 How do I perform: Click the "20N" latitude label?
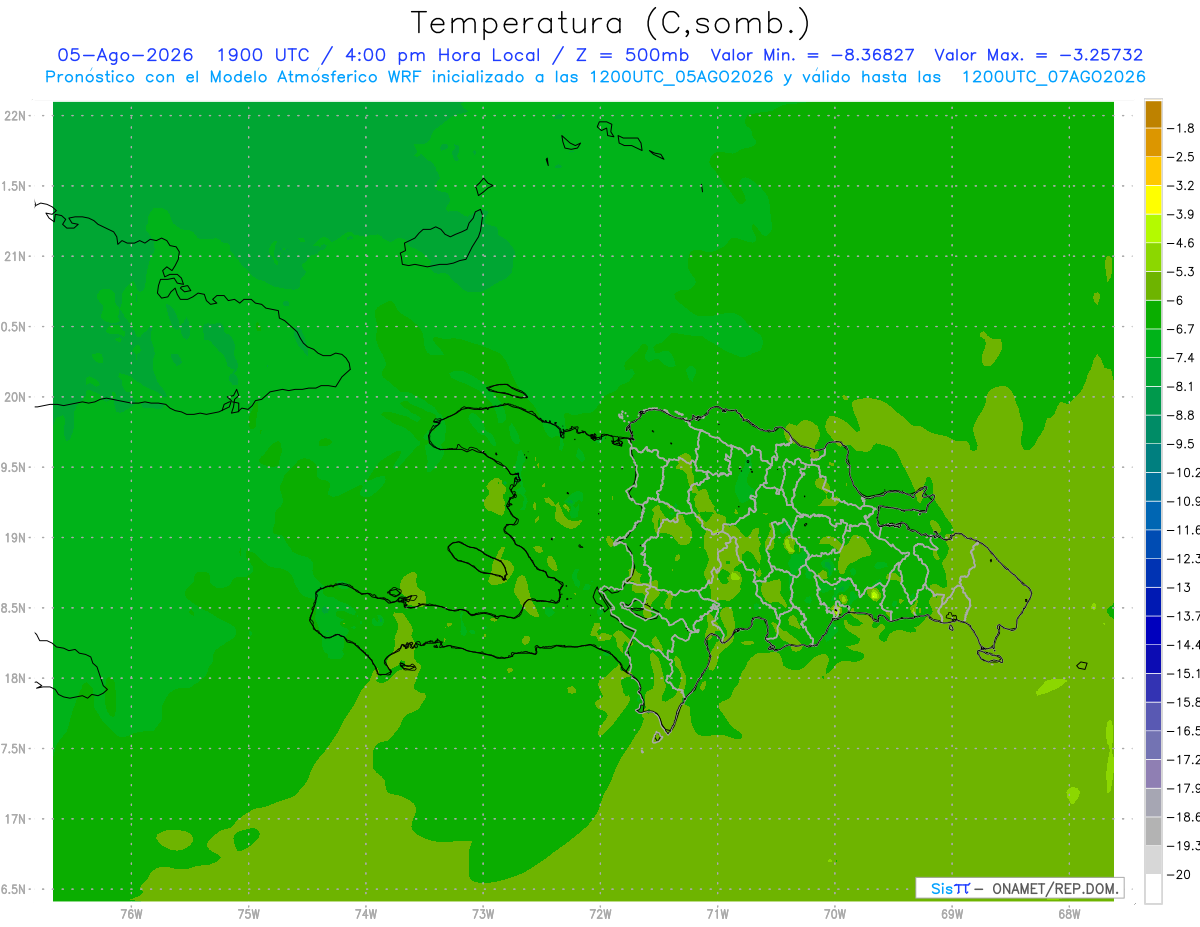tap(17, 397)
